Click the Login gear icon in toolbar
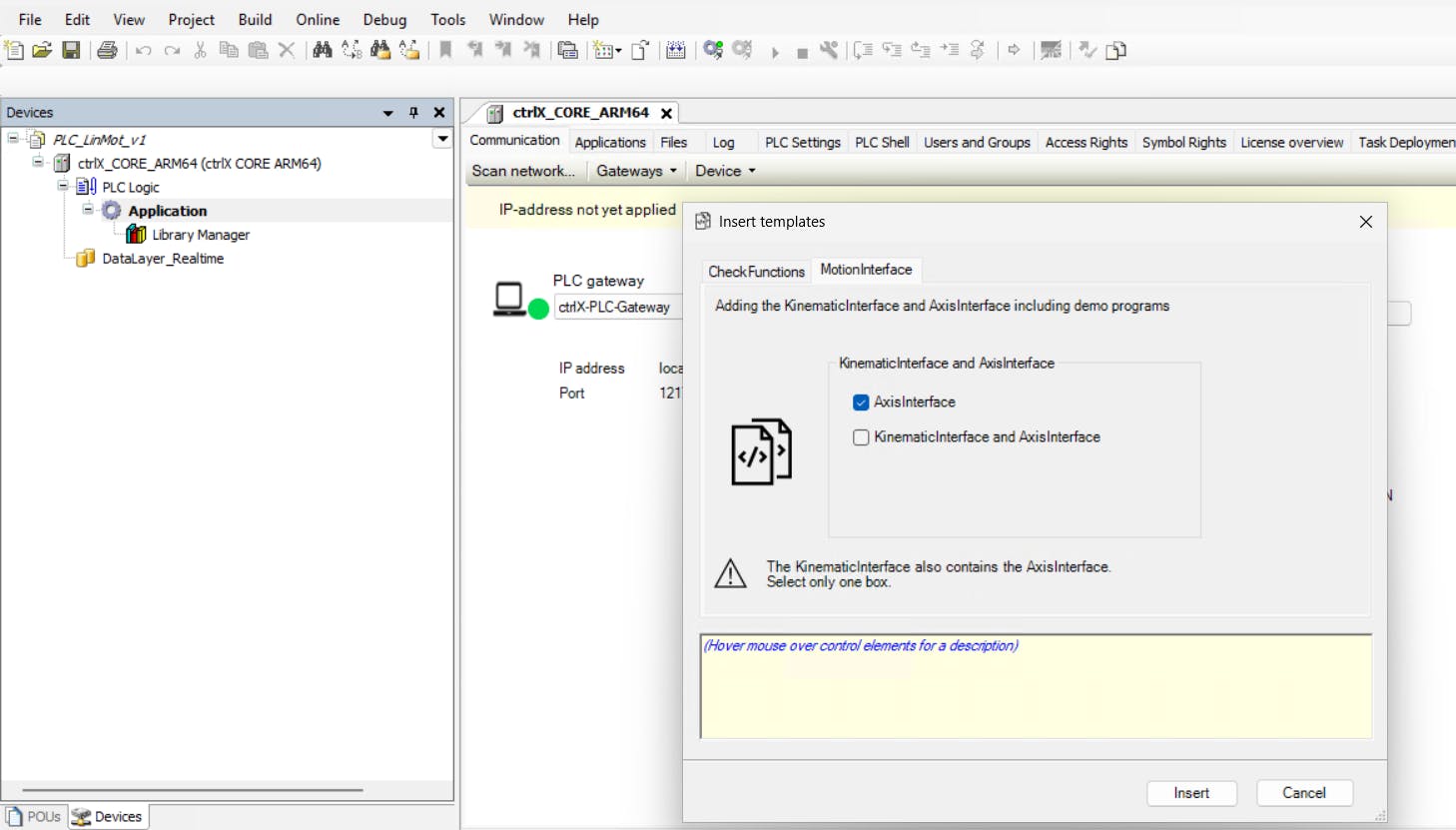 (x=713, y=50)
